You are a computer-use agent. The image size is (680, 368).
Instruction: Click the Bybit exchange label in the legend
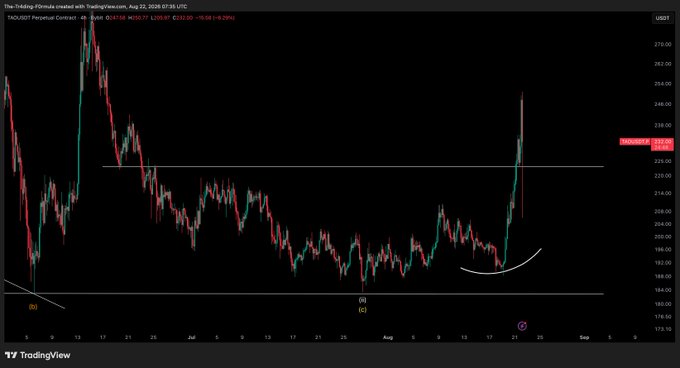[97, 18]
